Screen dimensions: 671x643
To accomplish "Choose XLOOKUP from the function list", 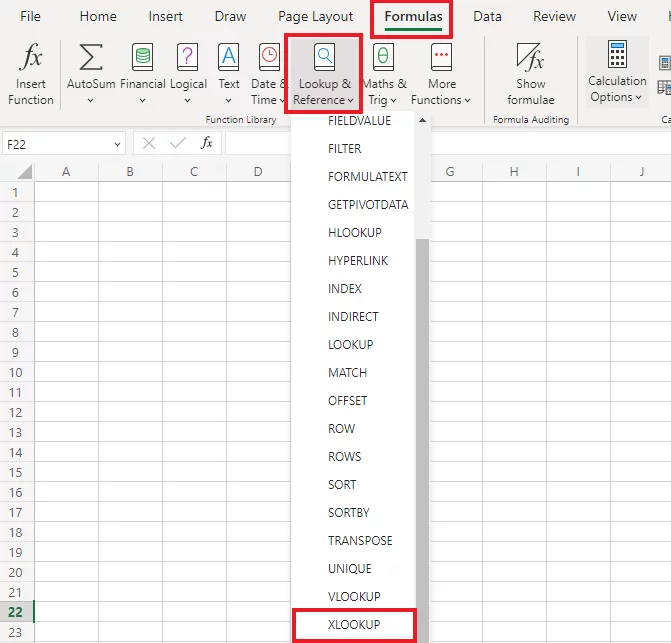I will pos(354,625).
